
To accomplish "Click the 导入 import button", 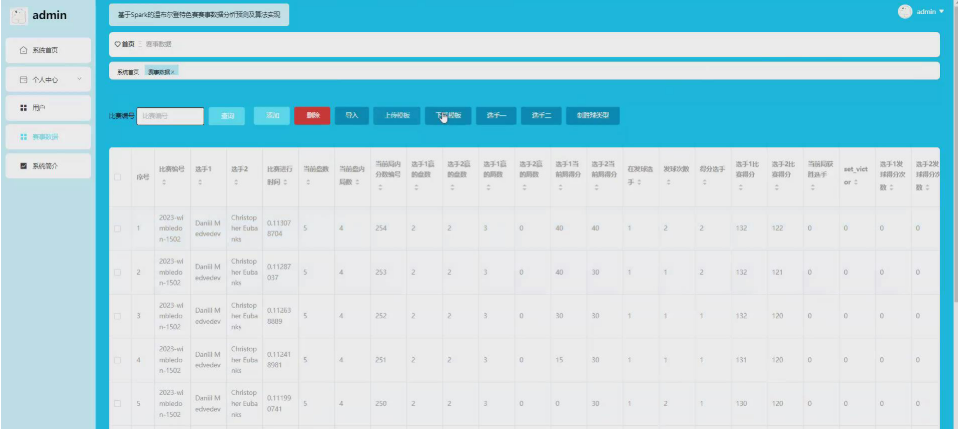I will pyautogui.click(x=351, y=116).
